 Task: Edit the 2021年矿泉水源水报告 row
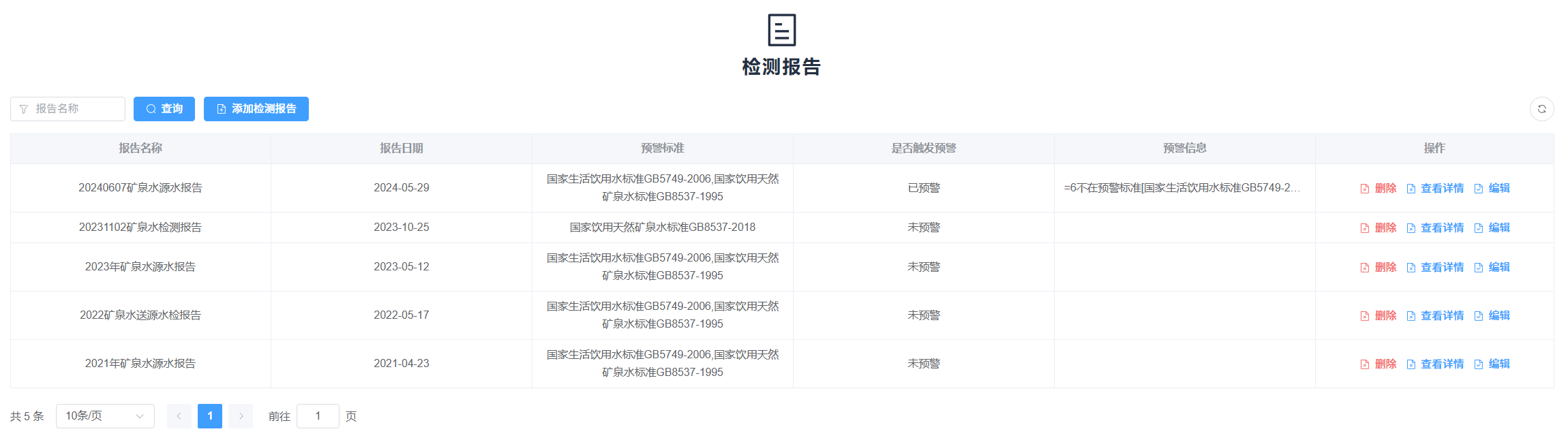pos(1492,364)
